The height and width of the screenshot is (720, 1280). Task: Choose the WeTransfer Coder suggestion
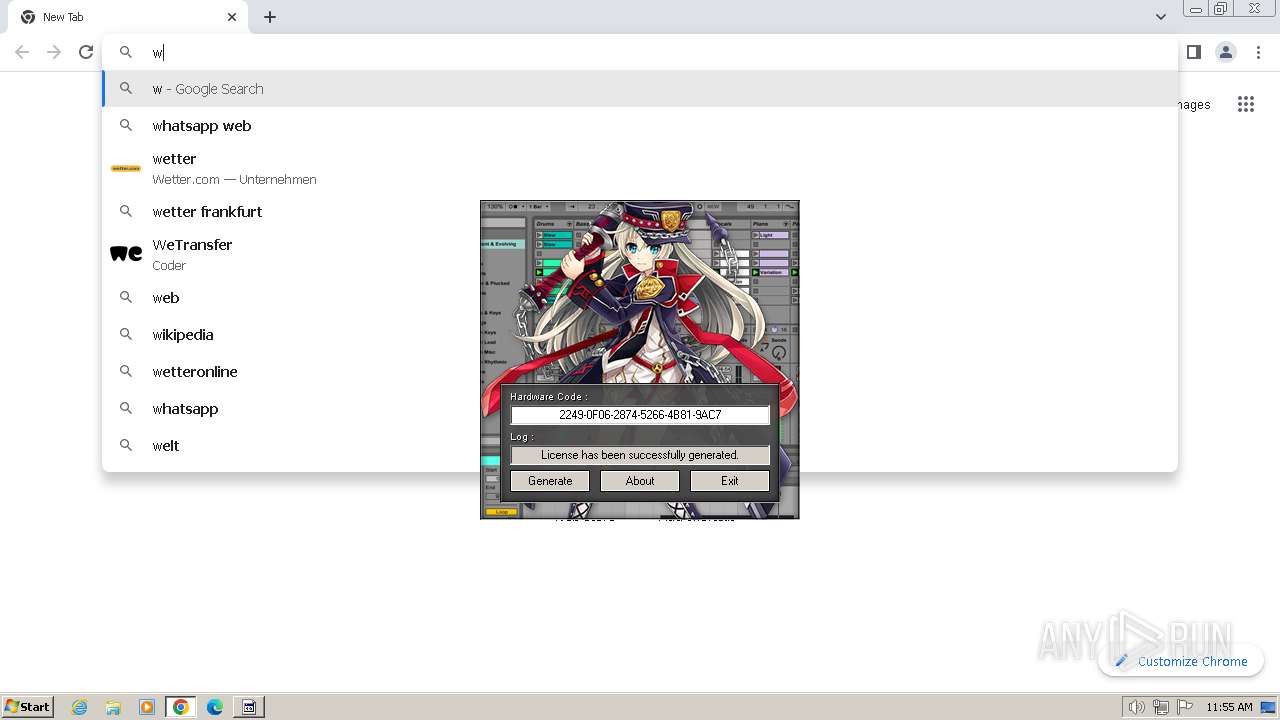tap(640, 254)
